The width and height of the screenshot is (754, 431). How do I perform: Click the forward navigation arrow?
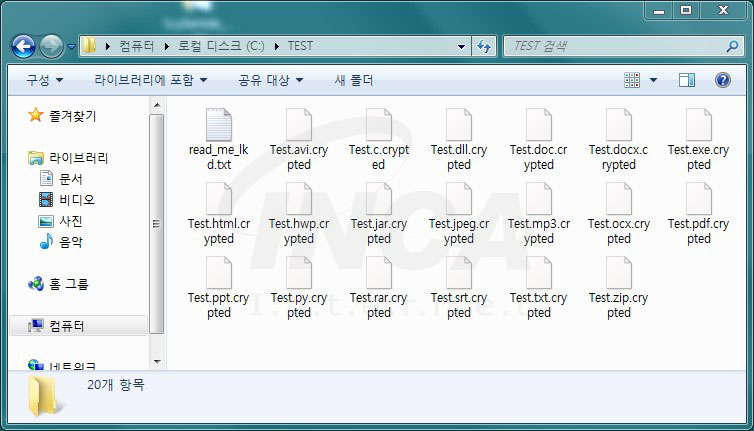tap(51, 47)
